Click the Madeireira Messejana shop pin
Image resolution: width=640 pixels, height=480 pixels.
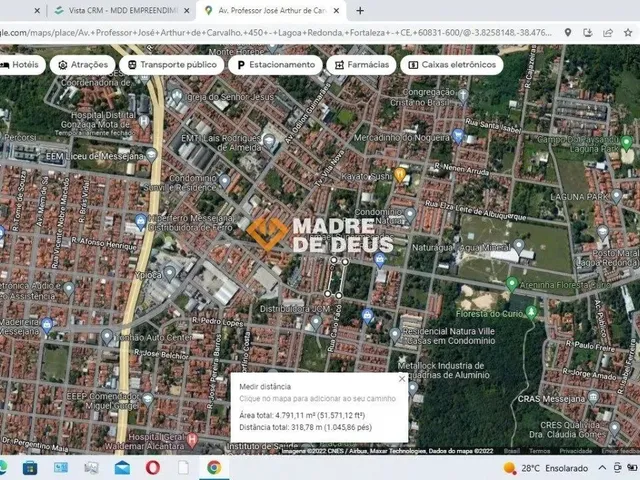(x=47, y=325)
